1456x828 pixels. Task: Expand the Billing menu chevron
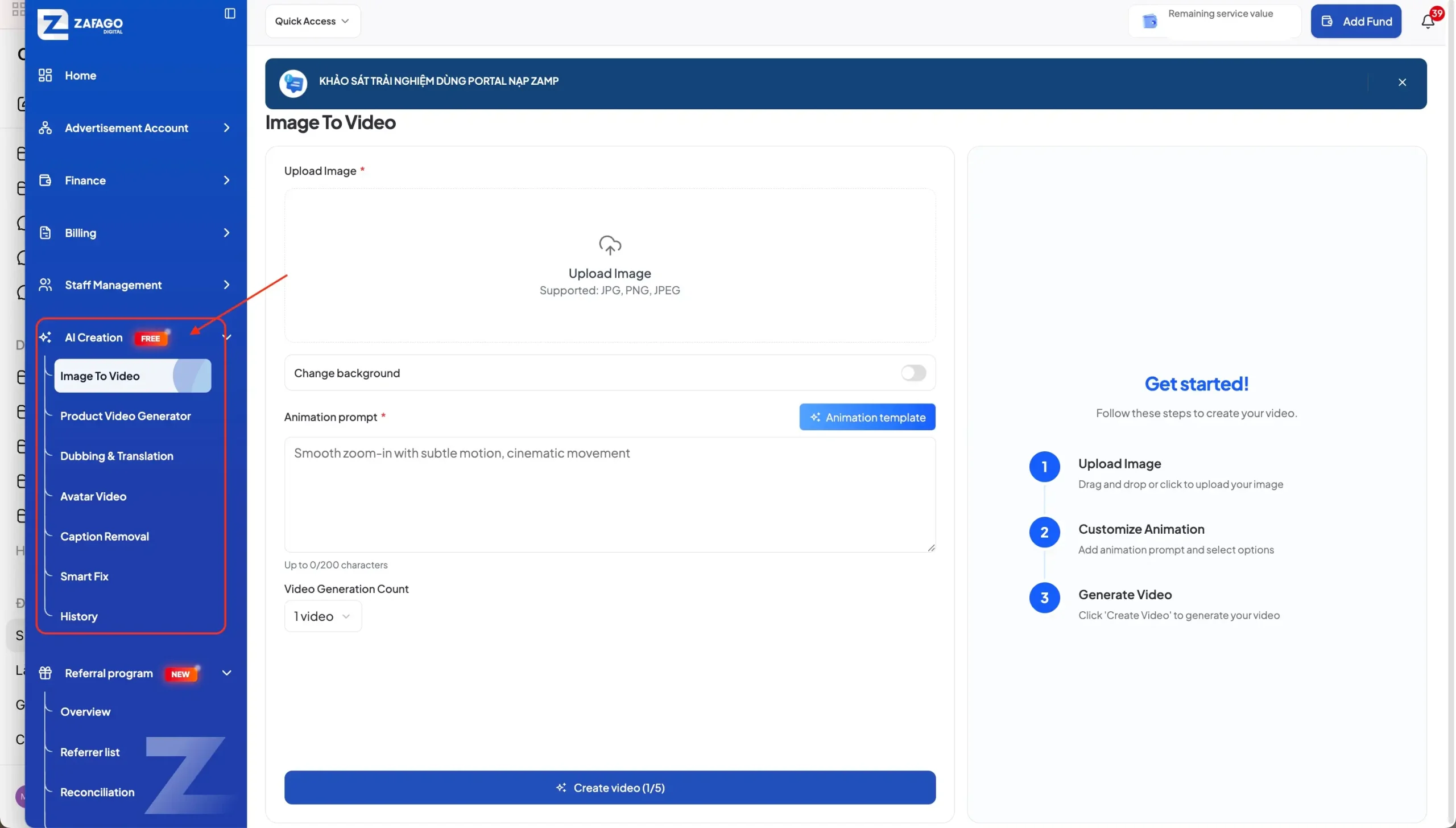[226, 233]
